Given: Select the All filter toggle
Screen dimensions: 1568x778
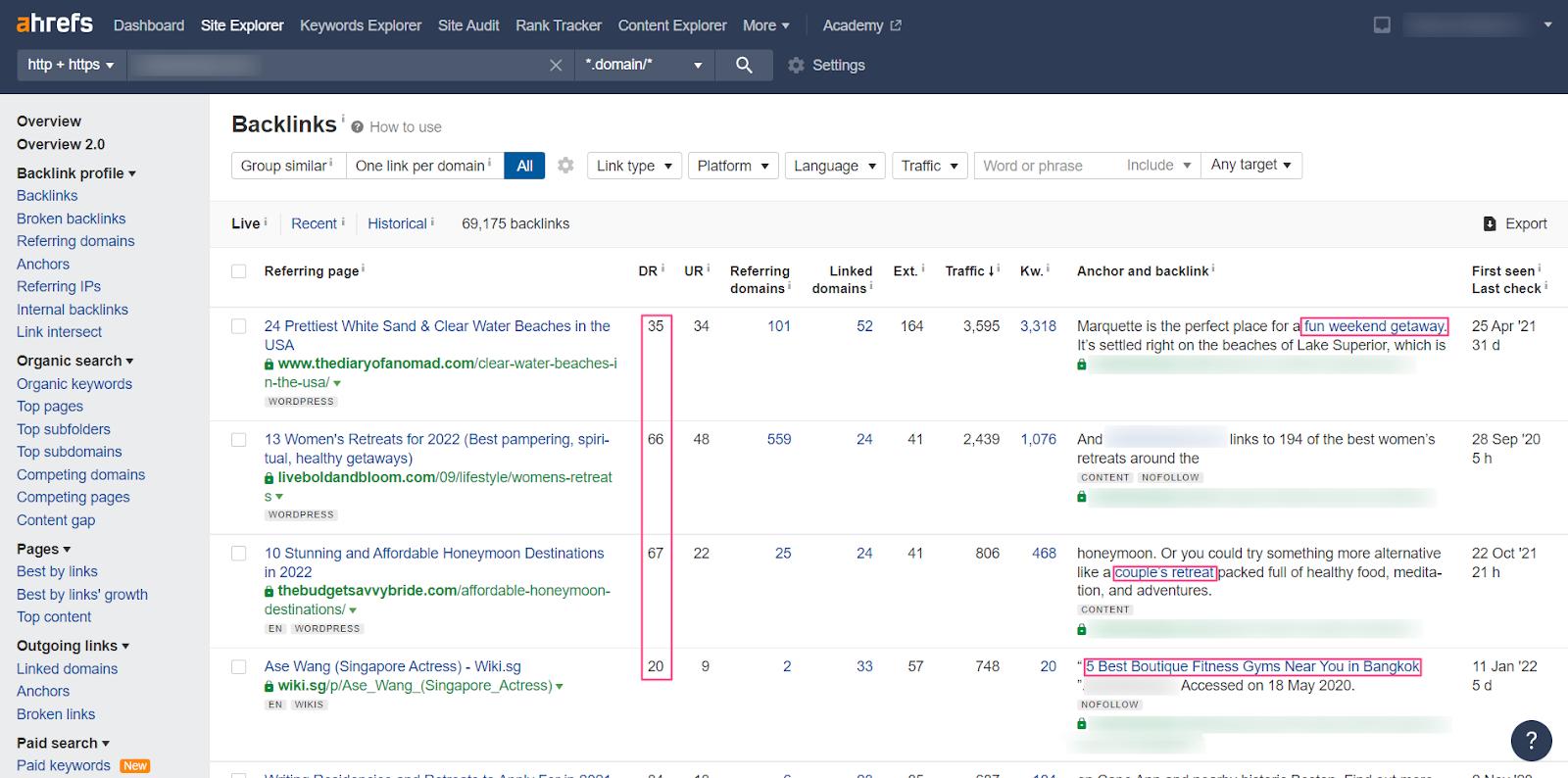Looking at the screenshot, I should point(524,166).
